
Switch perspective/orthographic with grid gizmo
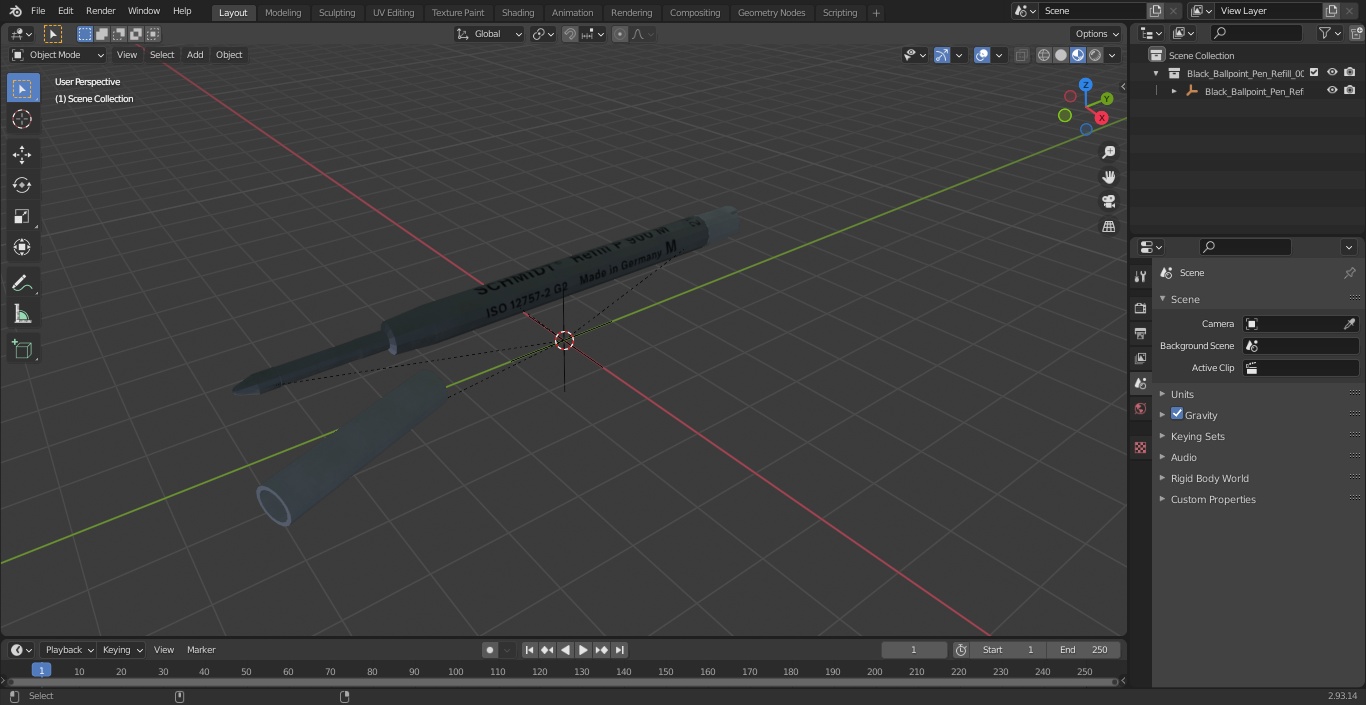tap(1108, 227)
